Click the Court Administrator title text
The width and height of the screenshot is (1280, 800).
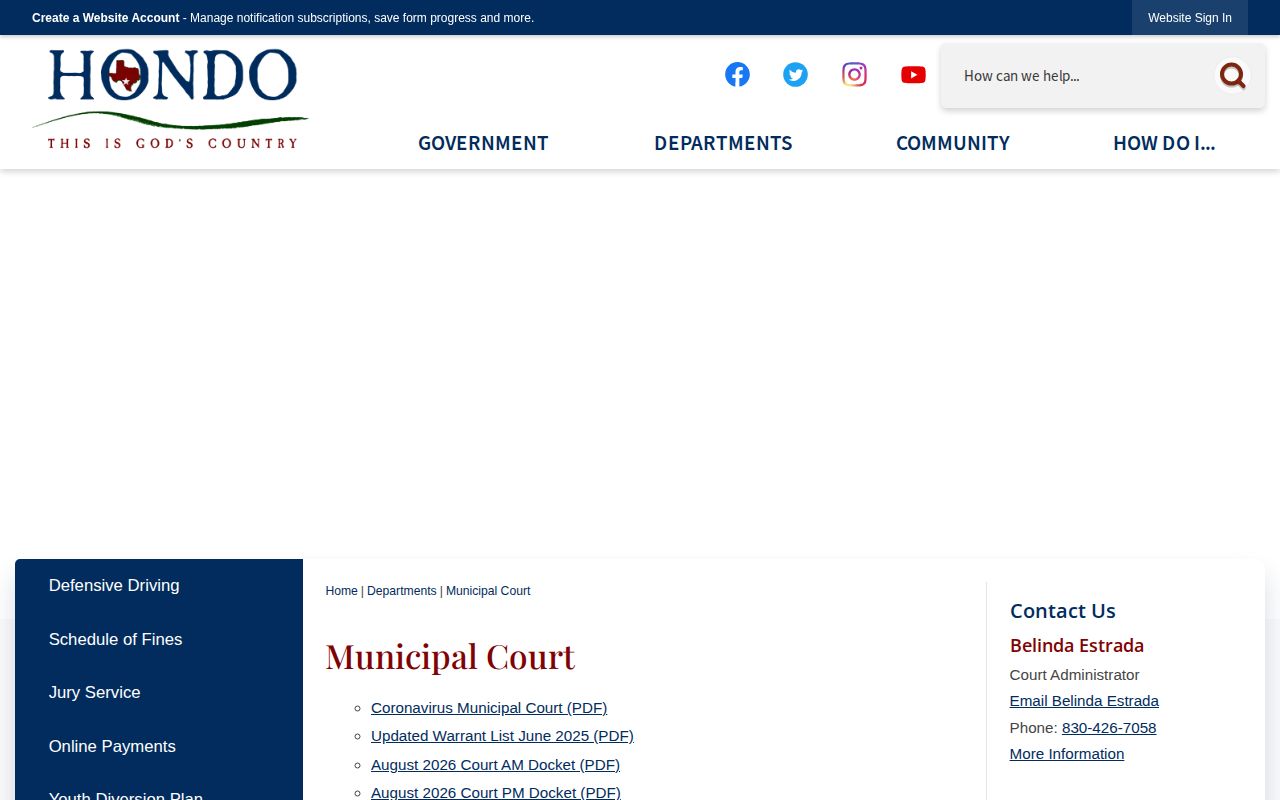[x=1075, y=675]
